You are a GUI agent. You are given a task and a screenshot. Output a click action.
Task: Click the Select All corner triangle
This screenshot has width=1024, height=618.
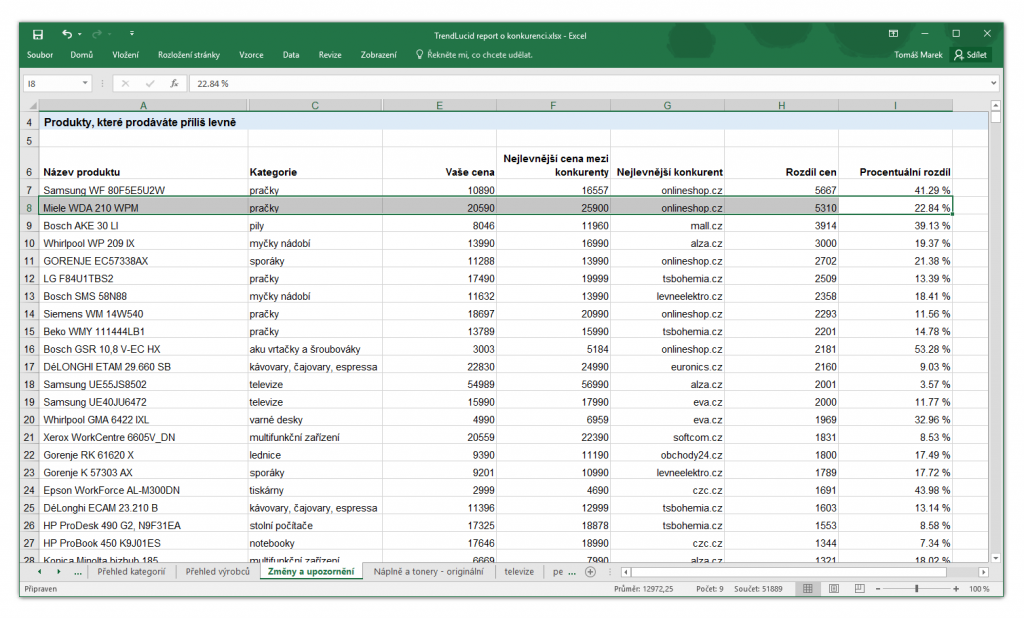pyautogui.click(x=31, y=105)
